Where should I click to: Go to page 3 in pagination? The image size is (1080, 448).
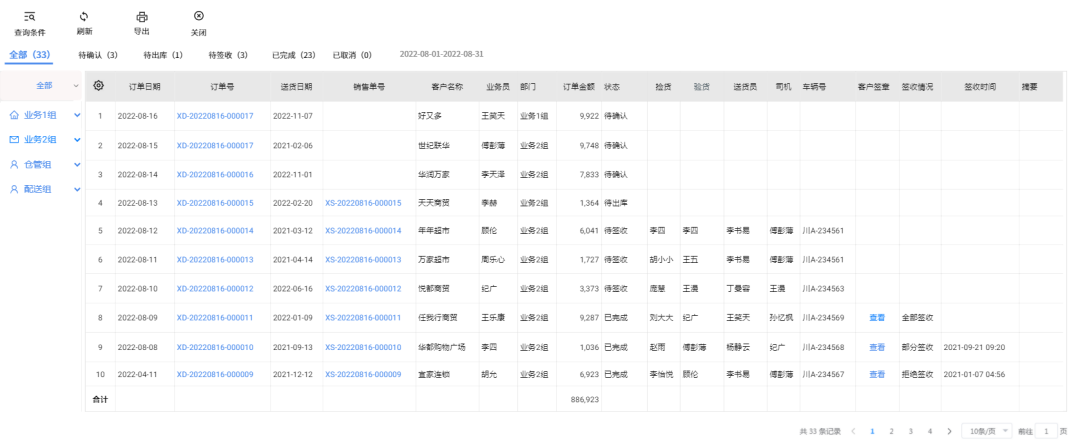[910, 431]
